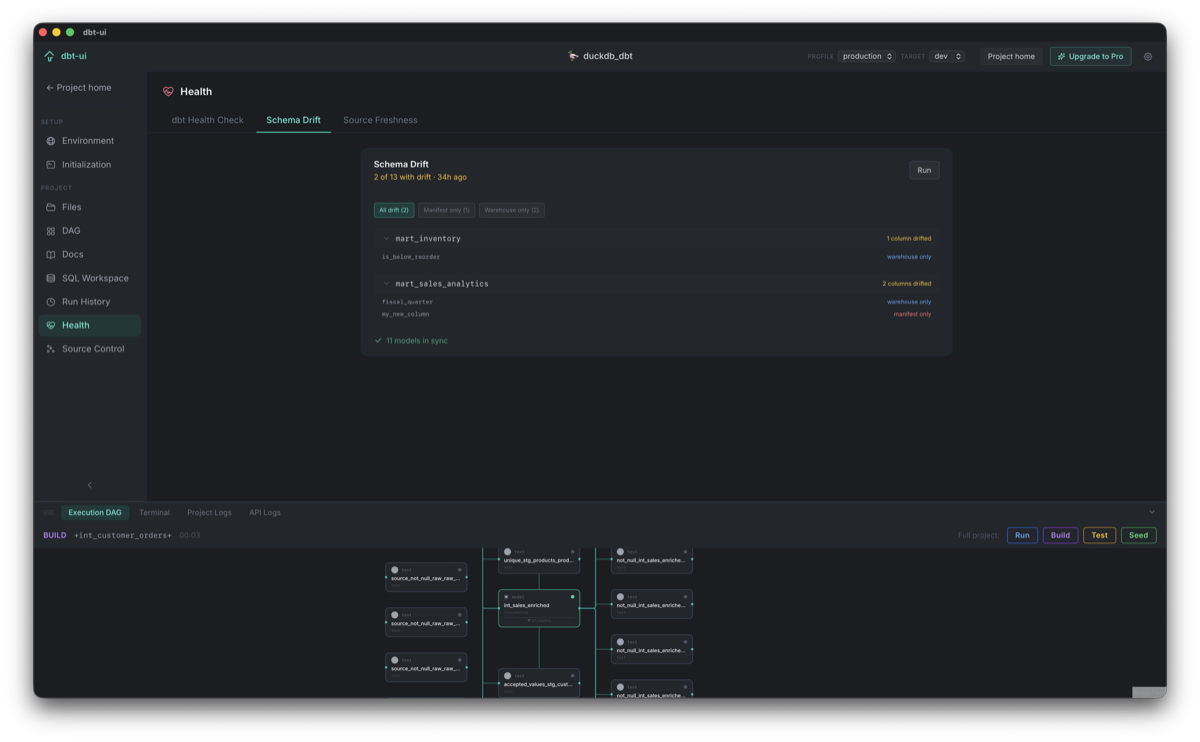The image size is (1200, 742).
Task: Click the Full project Seed button
Action: [x=1138, y=535]
